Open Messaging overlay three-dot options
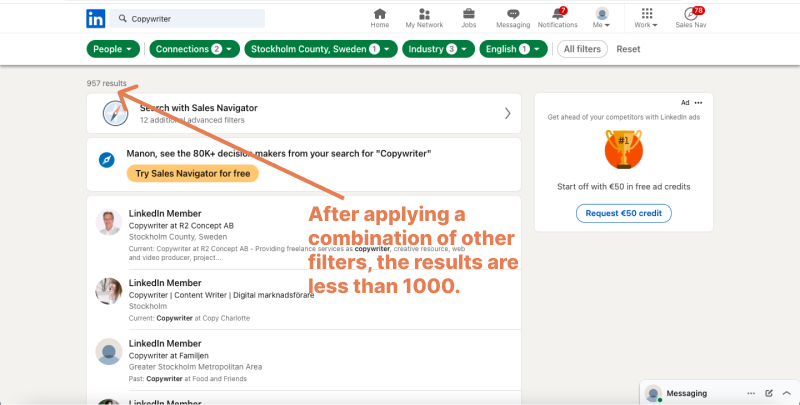The height and width of the screenshot is (405, 800). click(751, 393)
